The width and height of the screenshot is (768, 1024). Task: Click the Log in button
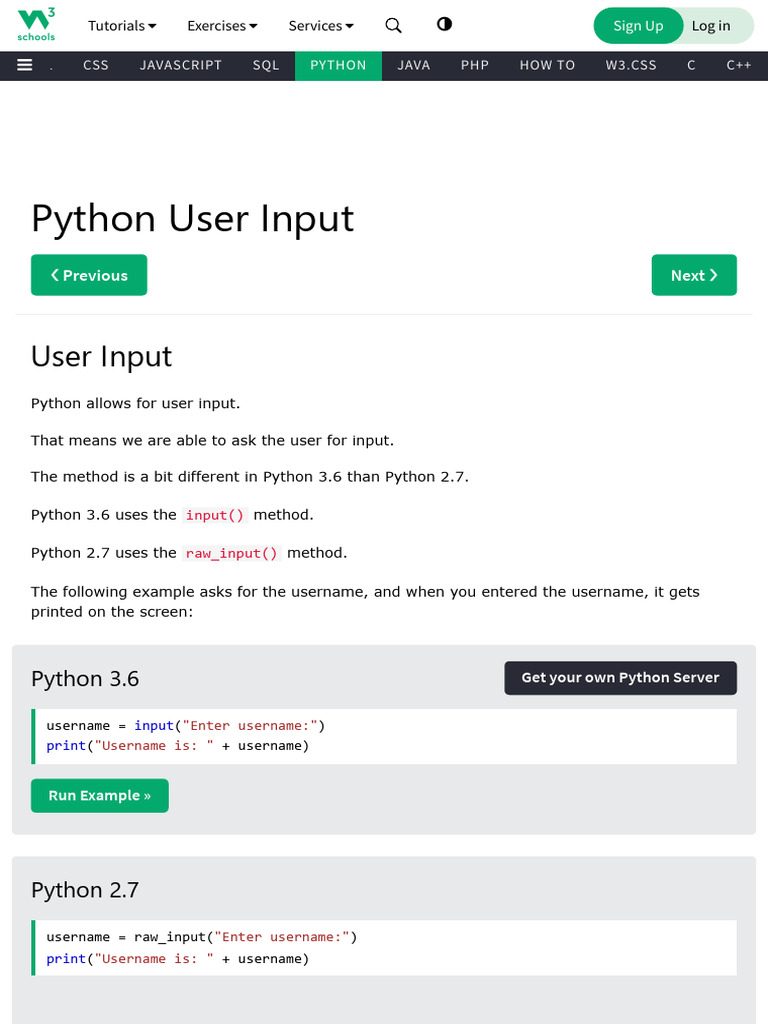point(711,26)
